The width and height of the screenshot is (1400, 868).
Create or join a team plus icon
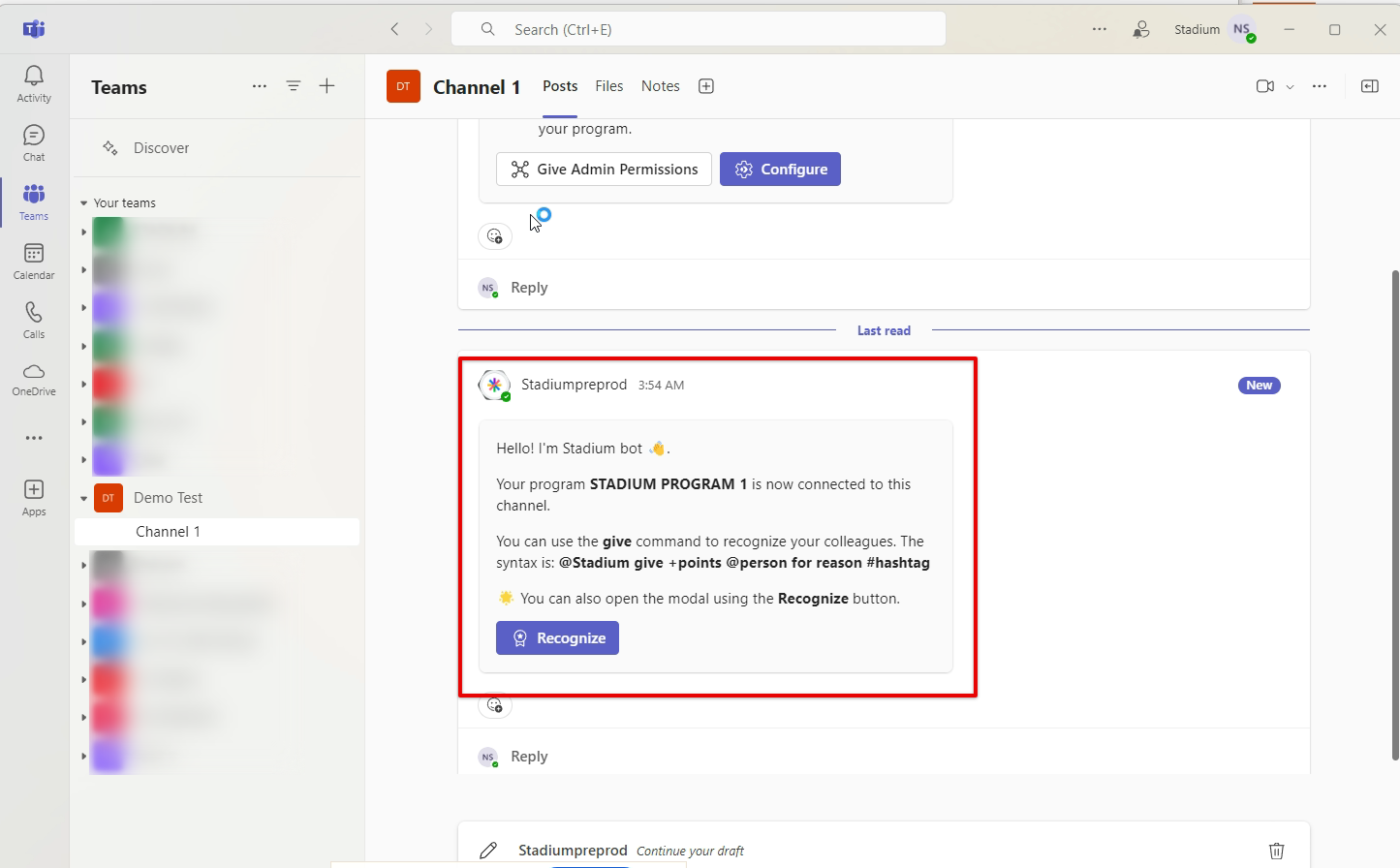click(327, 86)
